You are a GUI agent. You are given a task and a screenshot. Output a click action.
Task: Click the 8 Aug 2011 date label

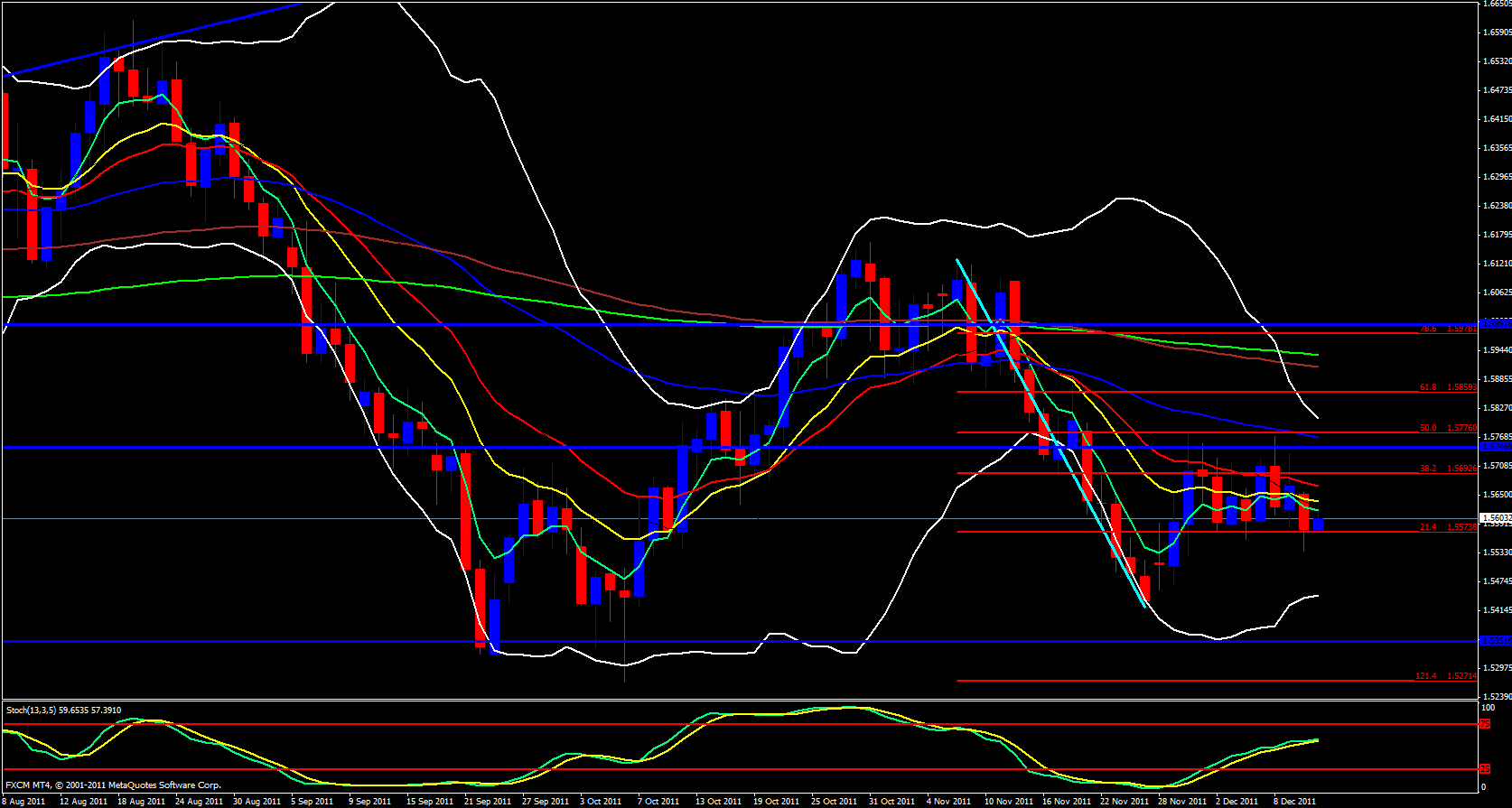pyautogui.click(x=24, y=802)
